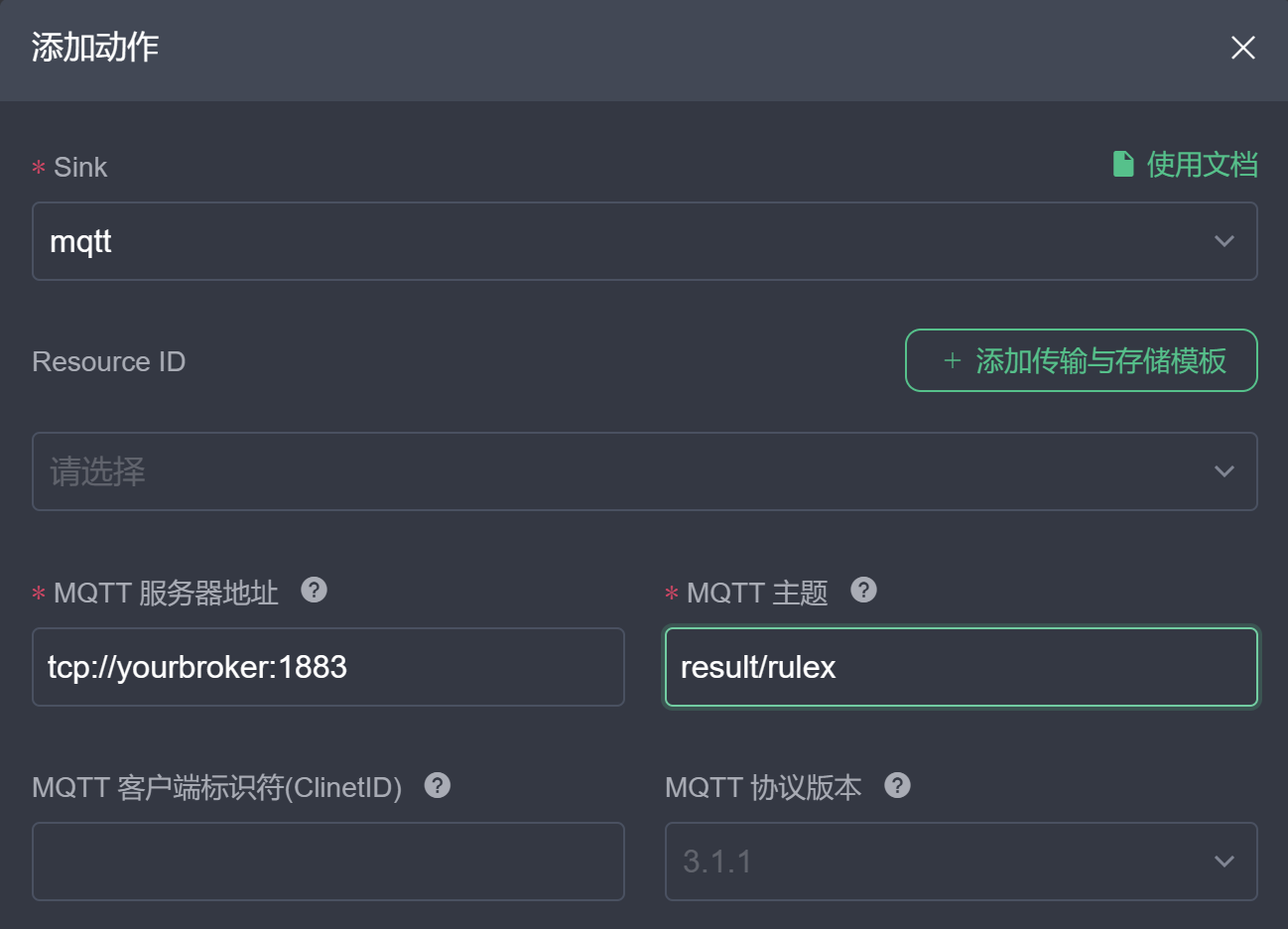Screen dimensions: 1288x929
Task: Close the 添加动作 dialog with the X
Action: click(1242, 47)
